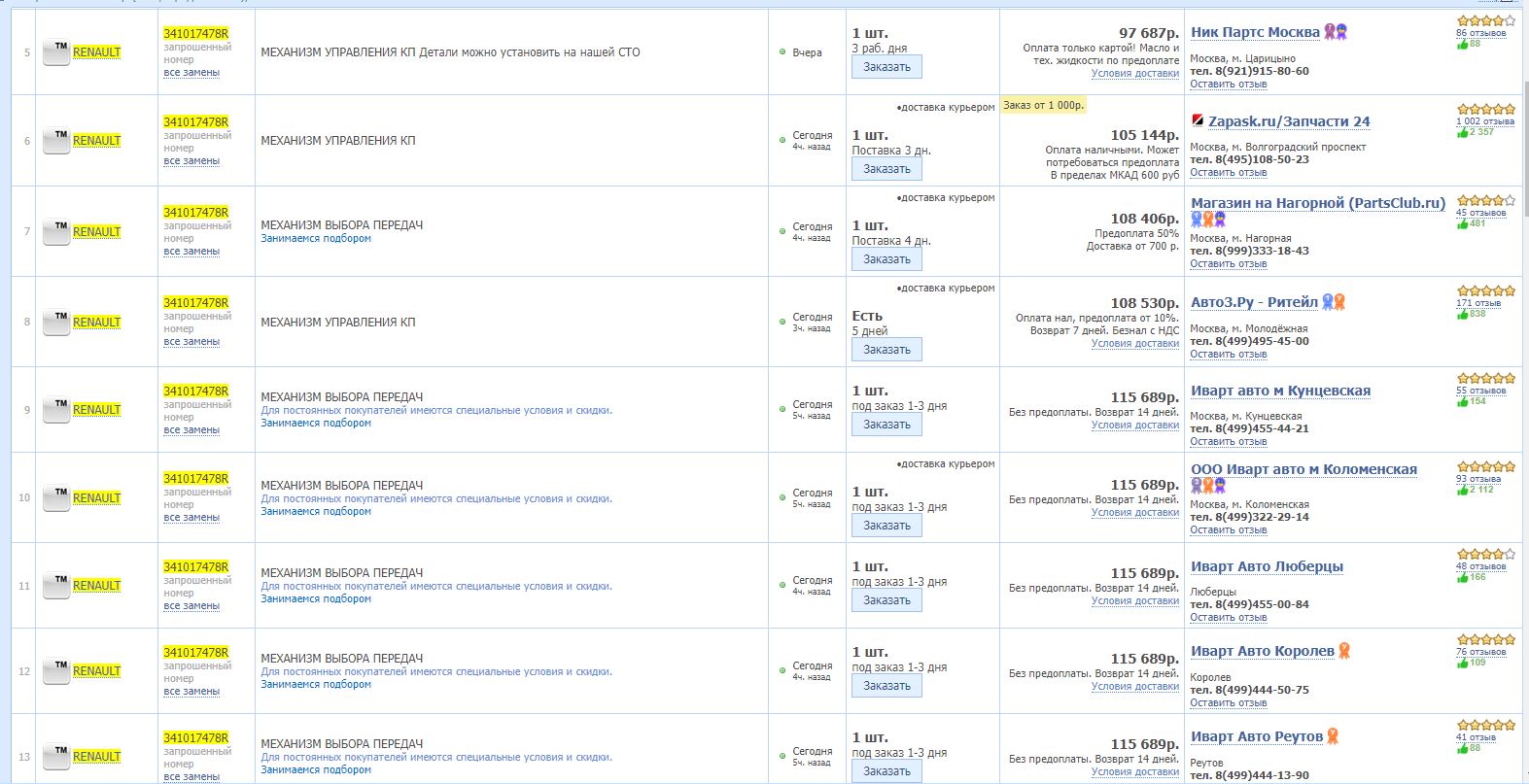Screen dimensions: 1529x784
Task: Click Занимаемся подбором link in row 7
Action: click(x=316, y=238)
